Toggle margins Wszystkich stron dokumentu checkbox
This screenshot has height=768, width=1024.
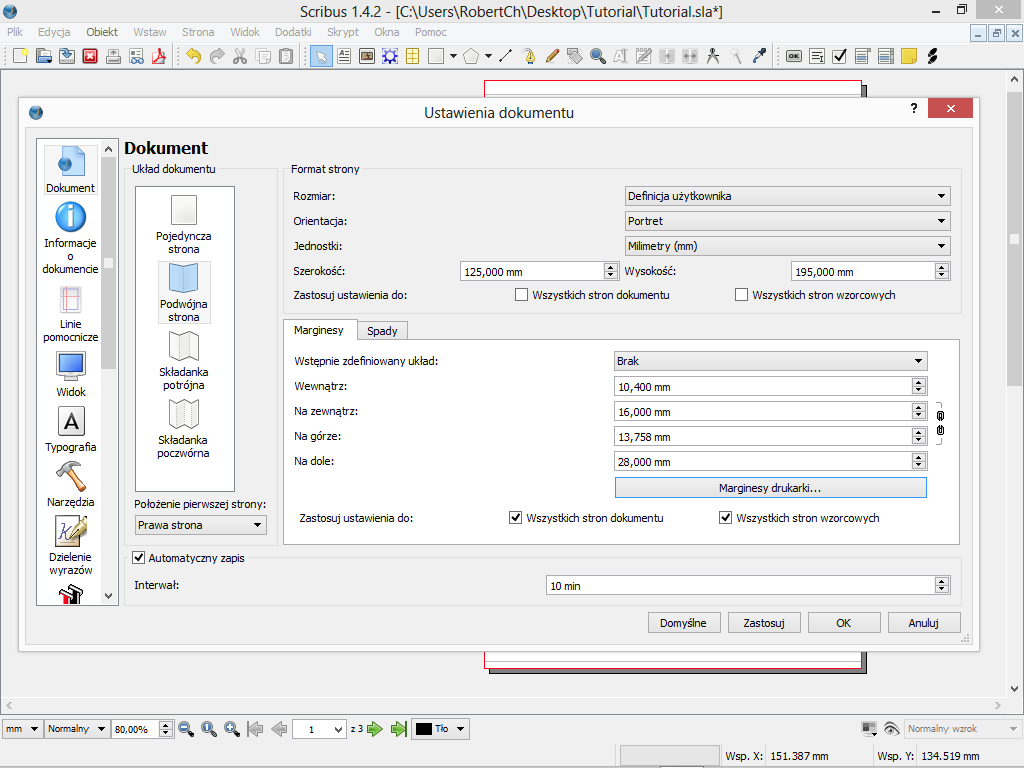coord(516,518)
